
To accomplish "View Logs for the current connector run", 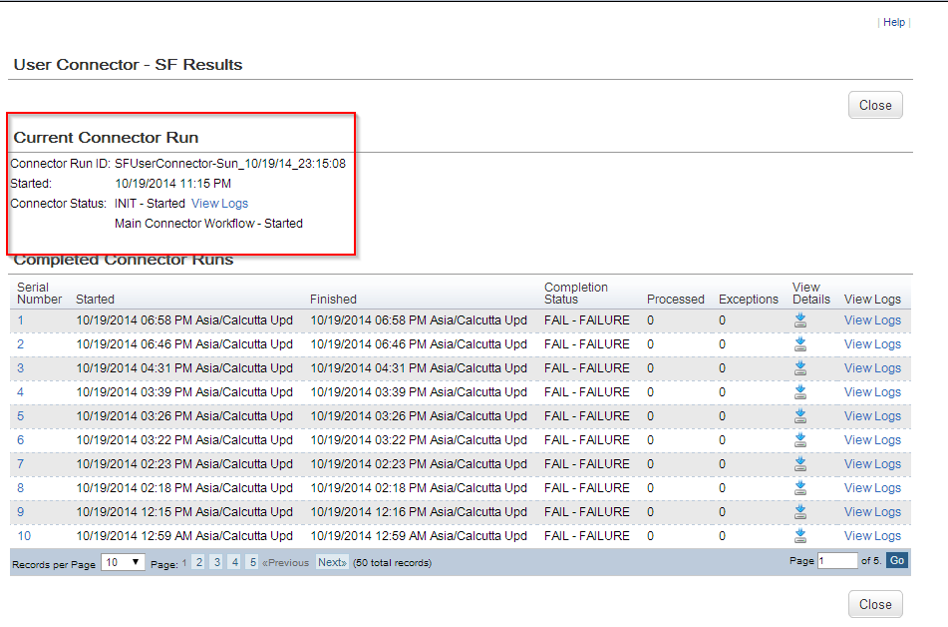I will [219, 204].
